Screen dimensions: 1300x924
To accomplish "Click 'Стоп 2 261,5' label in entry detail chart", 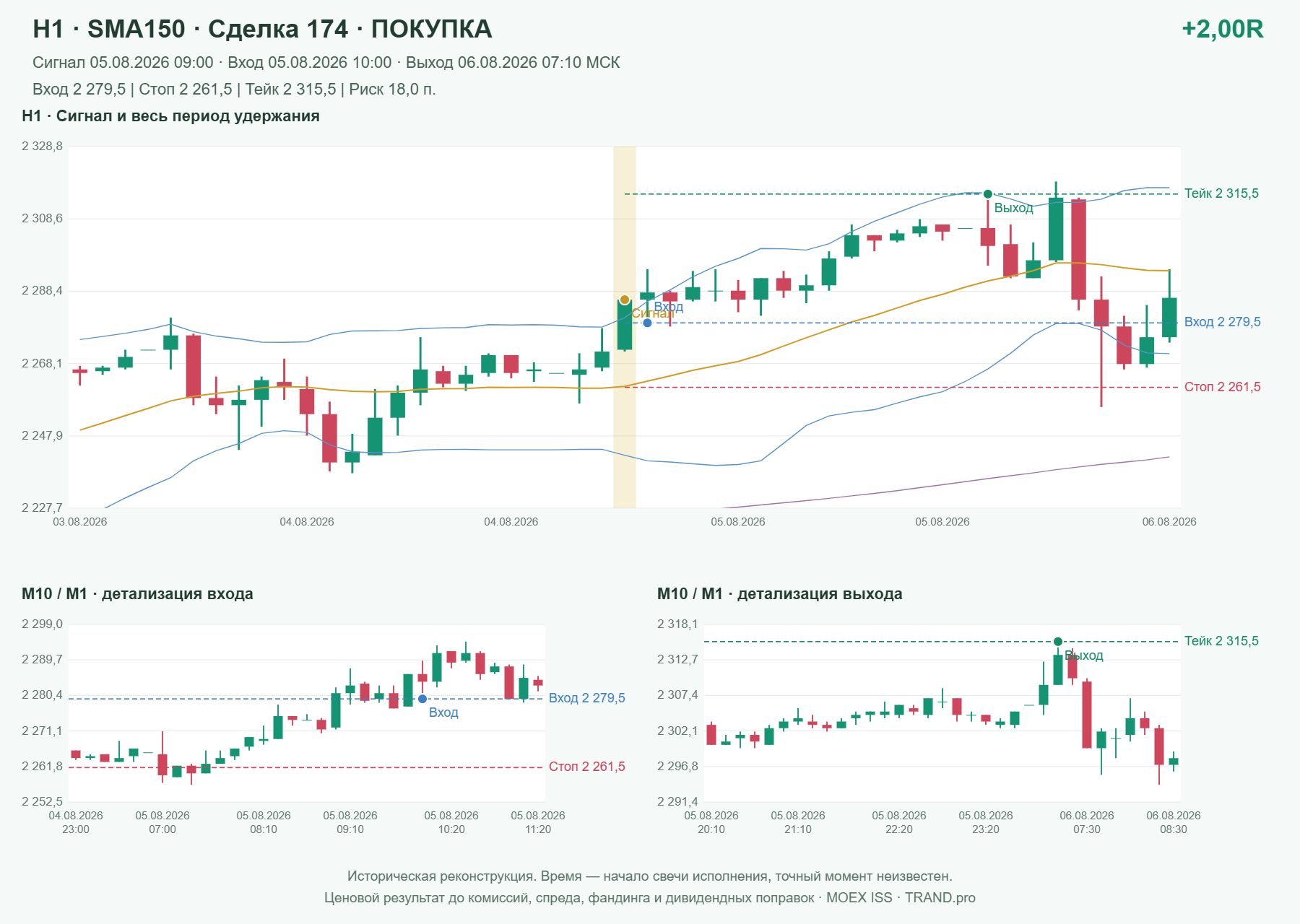I will click(586, 767).
